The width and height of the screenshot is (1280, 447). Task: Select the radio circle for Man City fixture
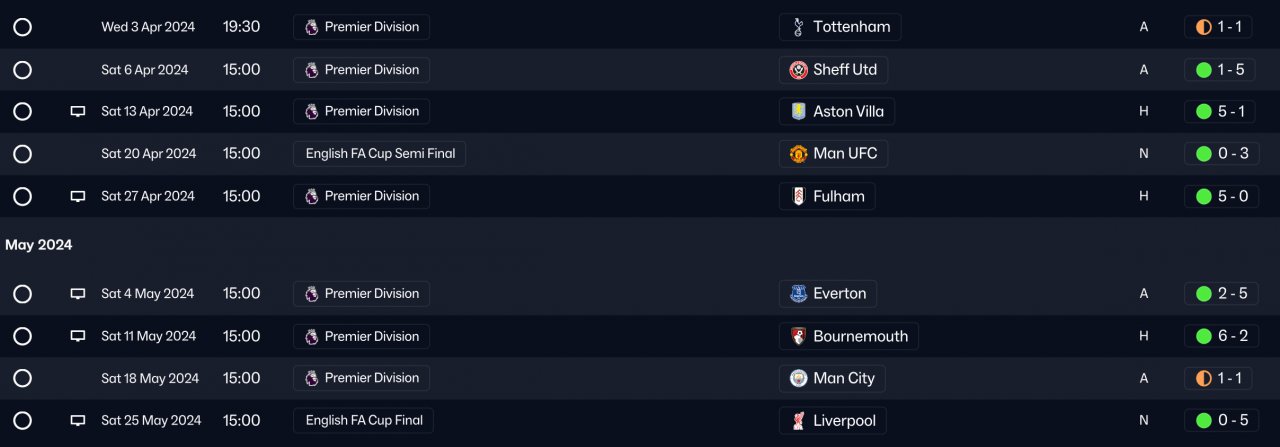(x=22, y=379)
